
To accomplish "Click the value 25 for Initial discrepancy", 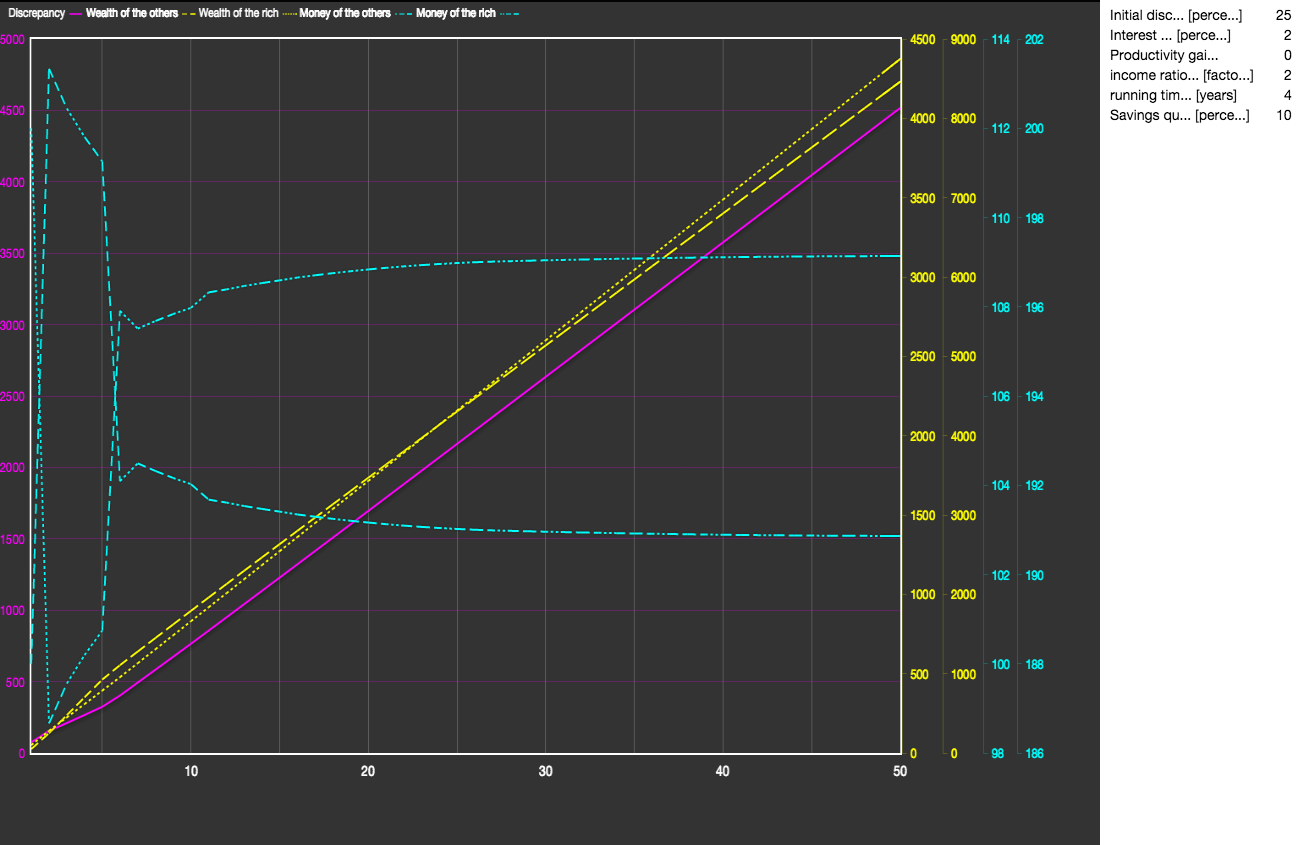I will coord(1283,15).
